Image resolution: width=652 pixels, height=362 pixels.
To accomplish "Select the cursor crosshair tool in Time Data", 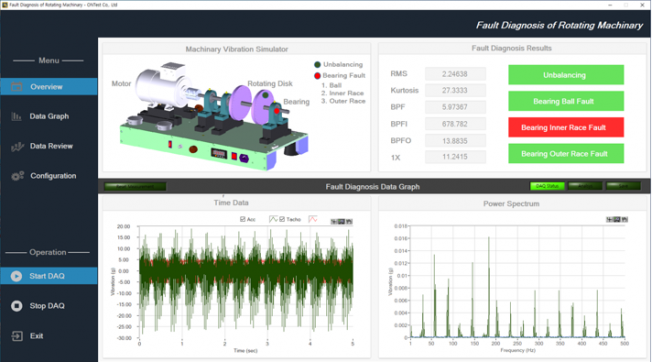I will pyautogui.click(x=333, y=222).
